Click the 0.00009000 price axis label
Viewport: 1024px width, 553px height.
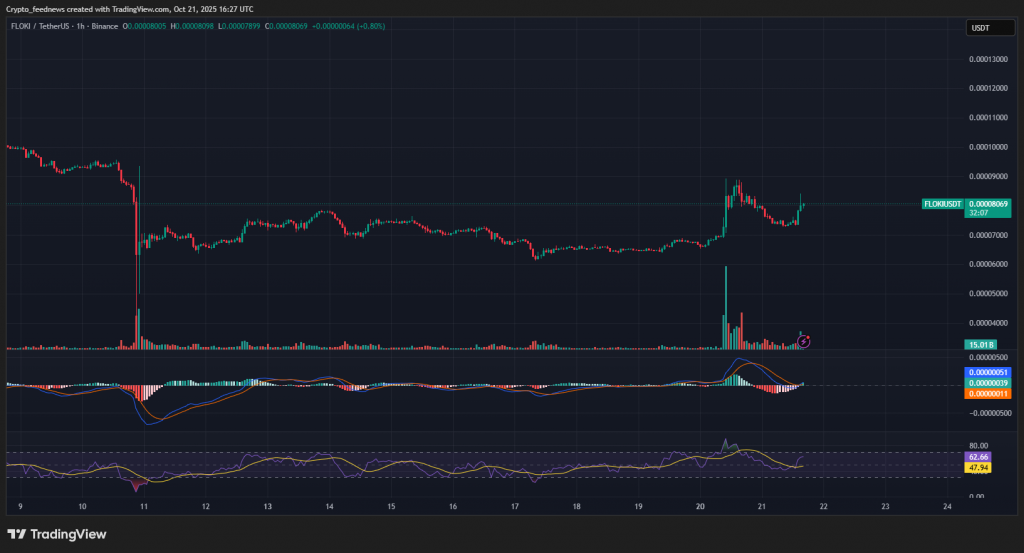click(x=988, y=176)
